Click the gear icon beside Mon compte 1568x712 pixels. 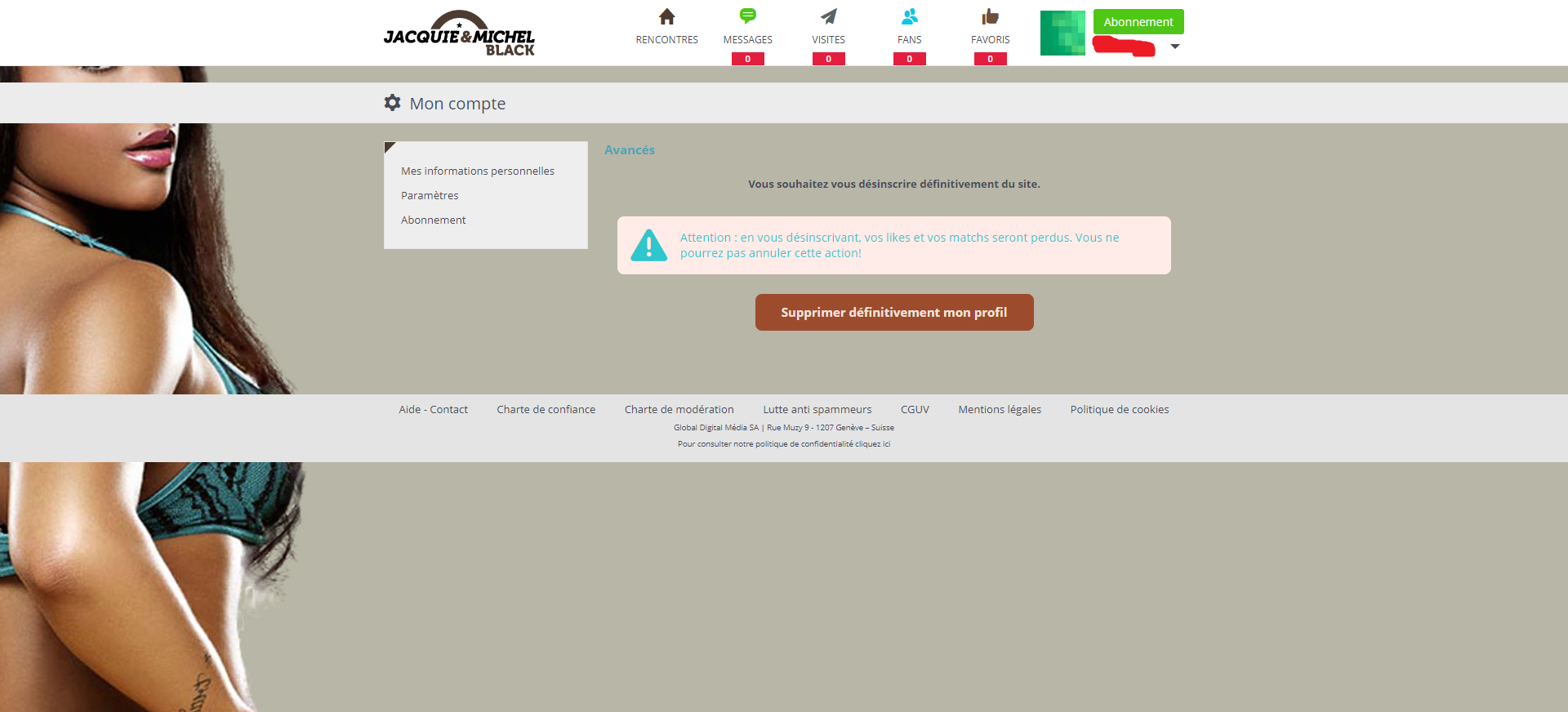click(393, 103)
